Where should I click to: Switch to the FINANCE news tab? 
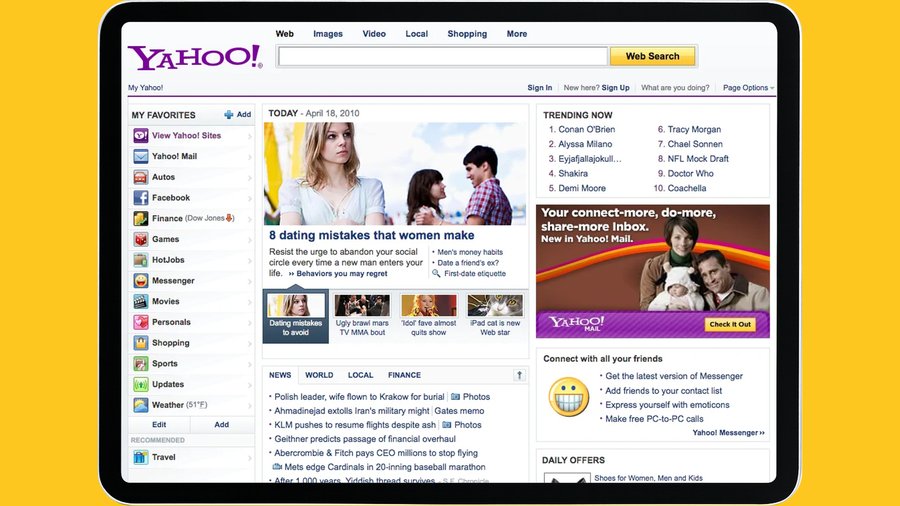[x=404, y=375]
